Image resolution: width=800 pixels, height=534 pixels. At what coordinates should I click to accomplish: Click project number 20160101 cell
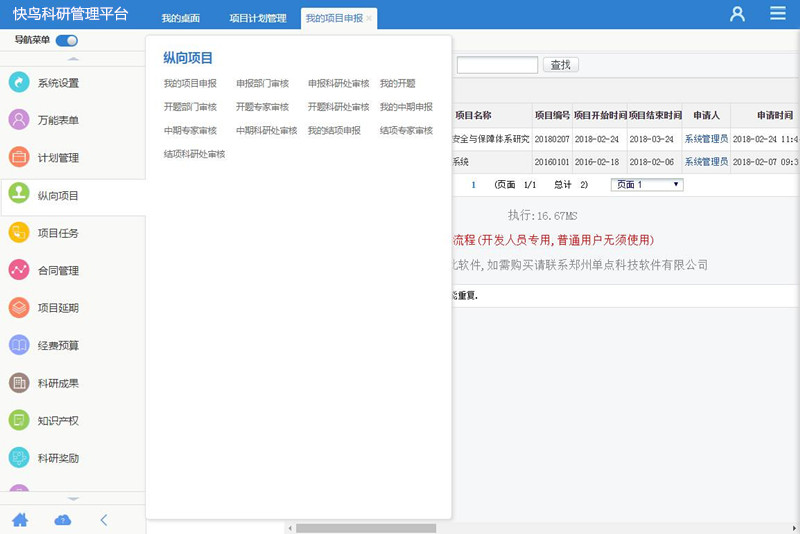pos(552,162)
